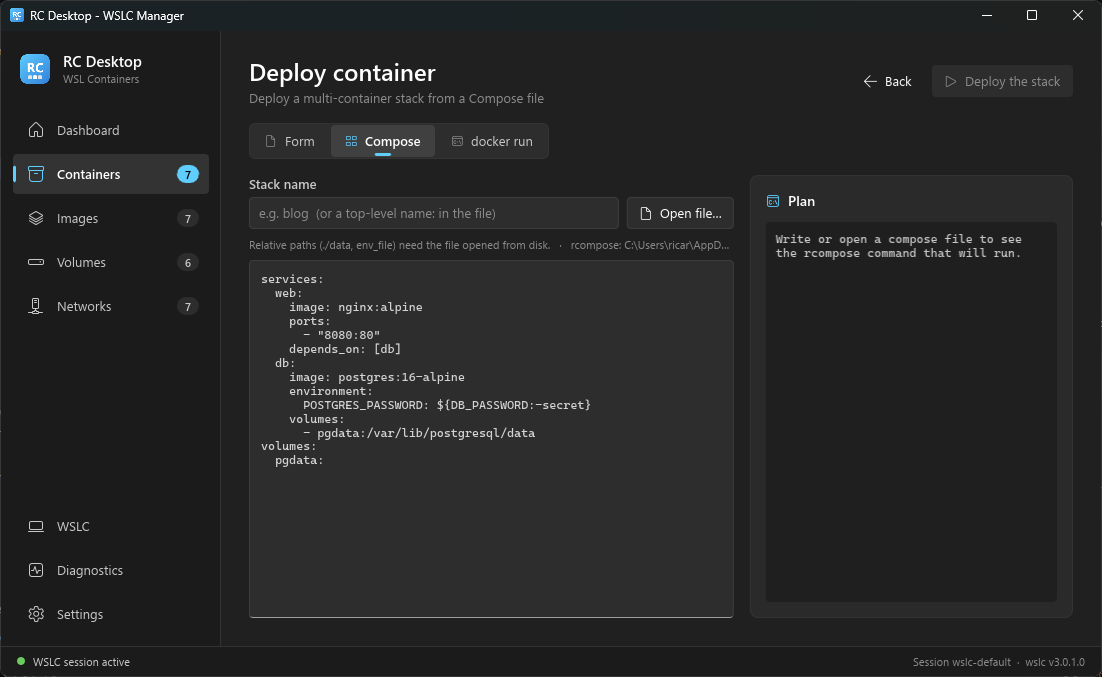
Task: Open the Volumes section label
Action: pyautogui.click(x=81, y=262)
